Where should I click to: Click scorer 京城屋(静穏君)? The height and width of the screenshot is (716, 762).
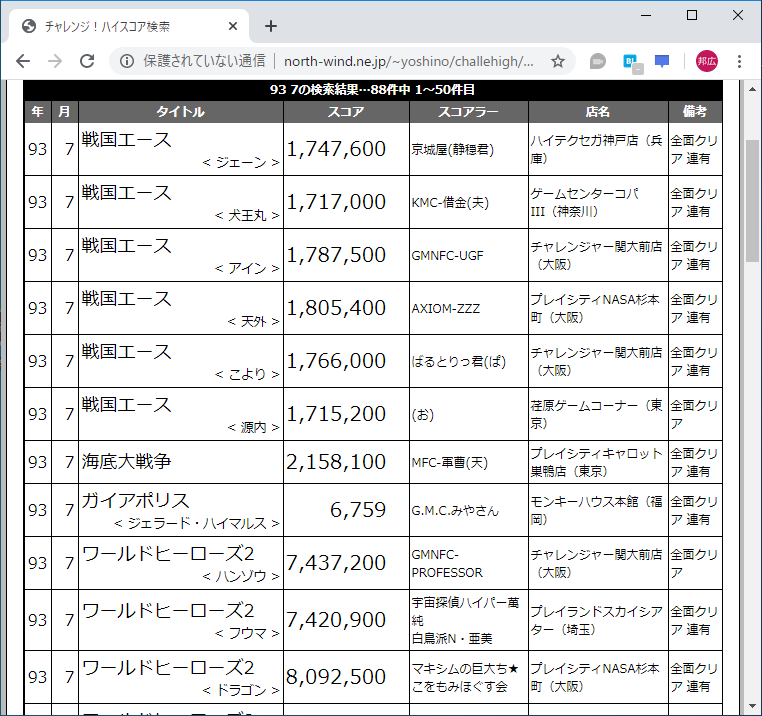pyautogui.click(x=452, y=150)
